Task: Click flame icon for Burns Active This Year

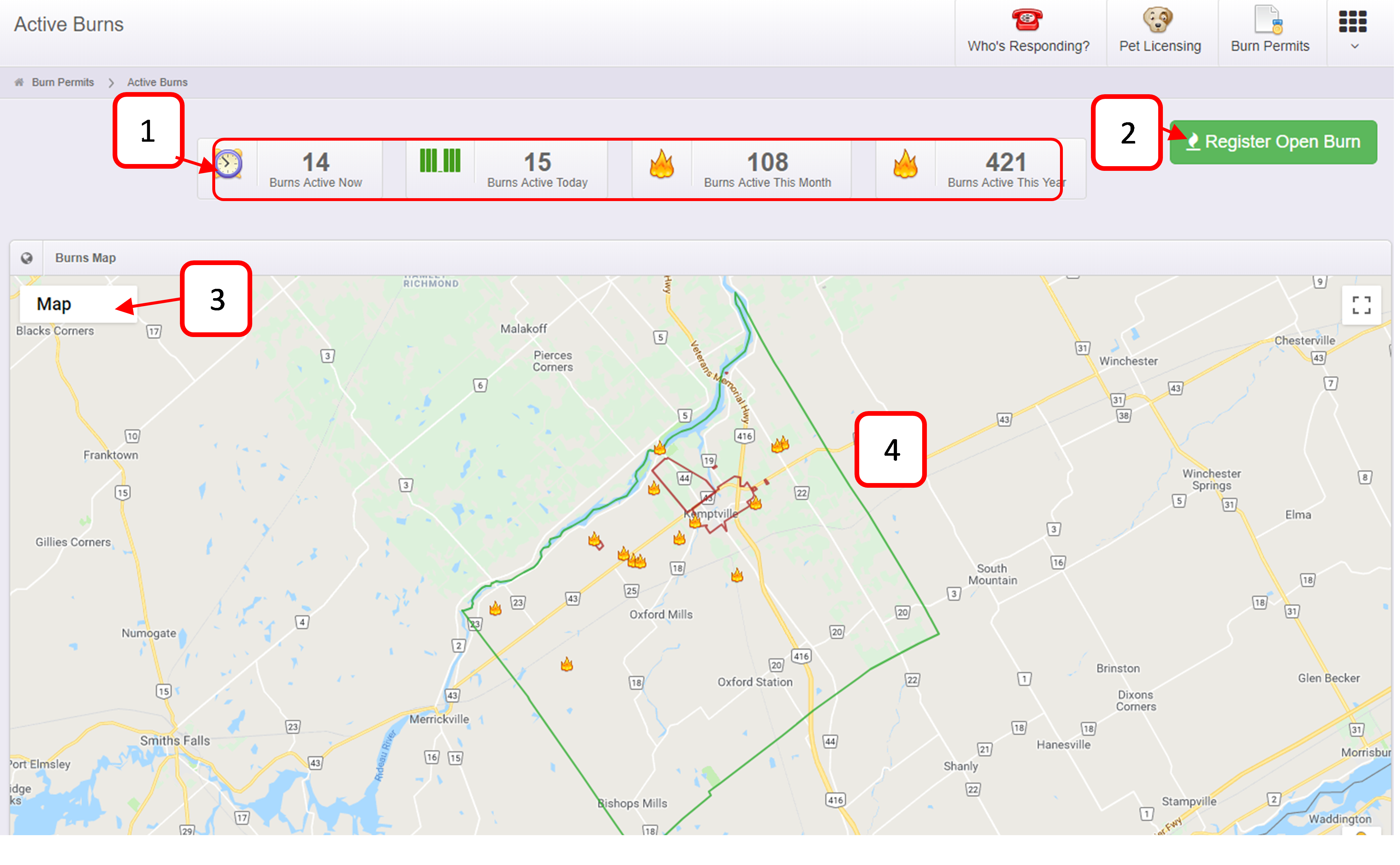Action: click(905, 165)
